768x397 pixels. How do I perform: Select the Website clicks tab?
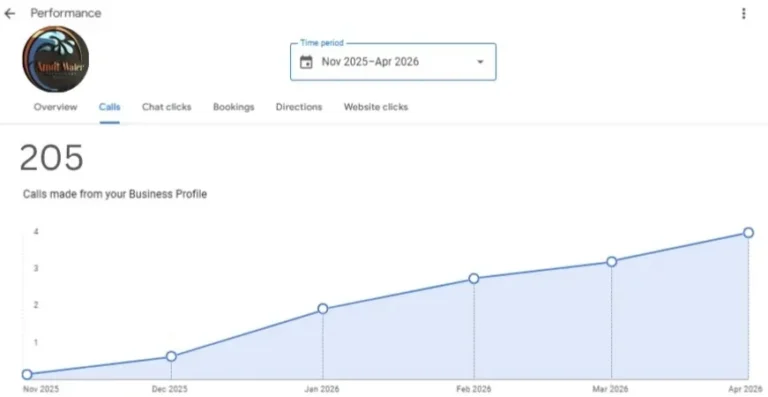pos(376,107)
